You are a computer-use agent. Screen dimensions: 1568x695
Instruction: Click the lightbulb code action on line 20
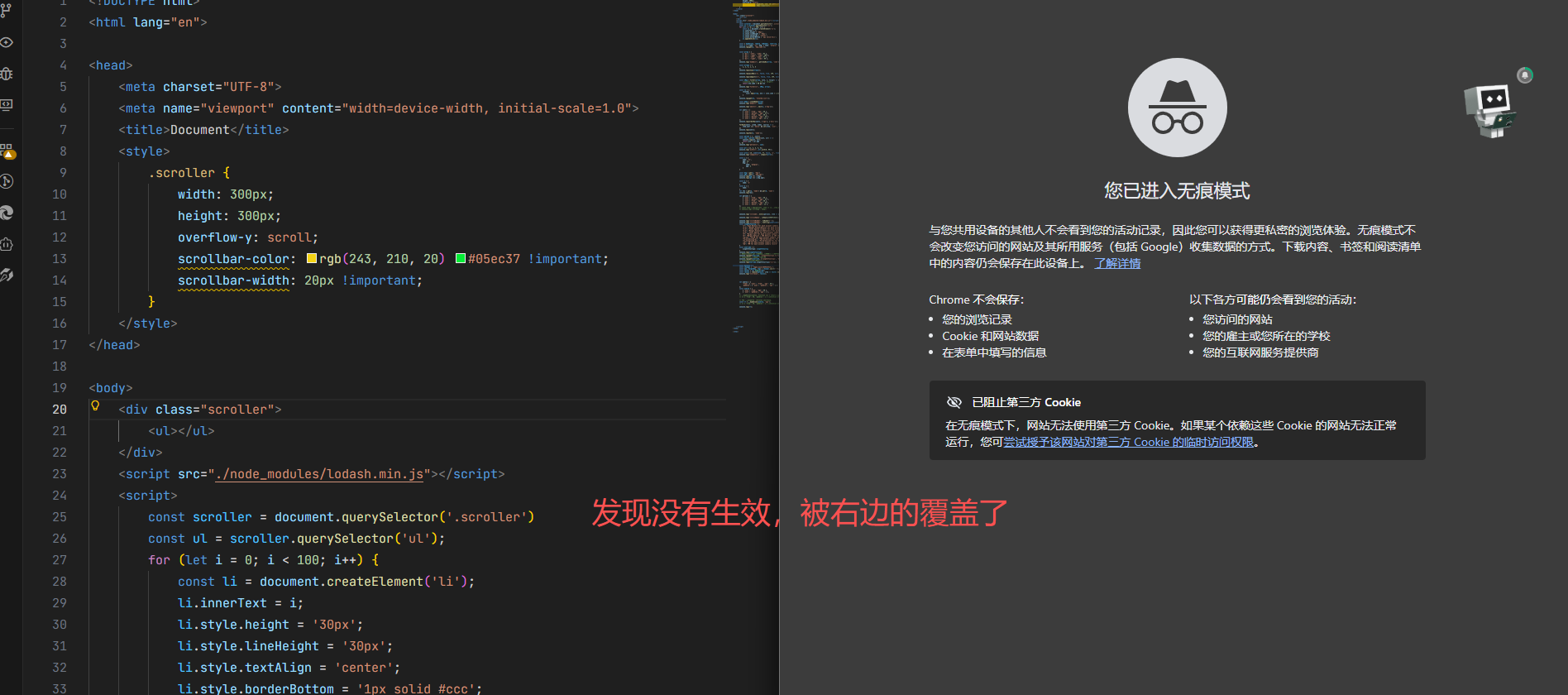point(95,406)
